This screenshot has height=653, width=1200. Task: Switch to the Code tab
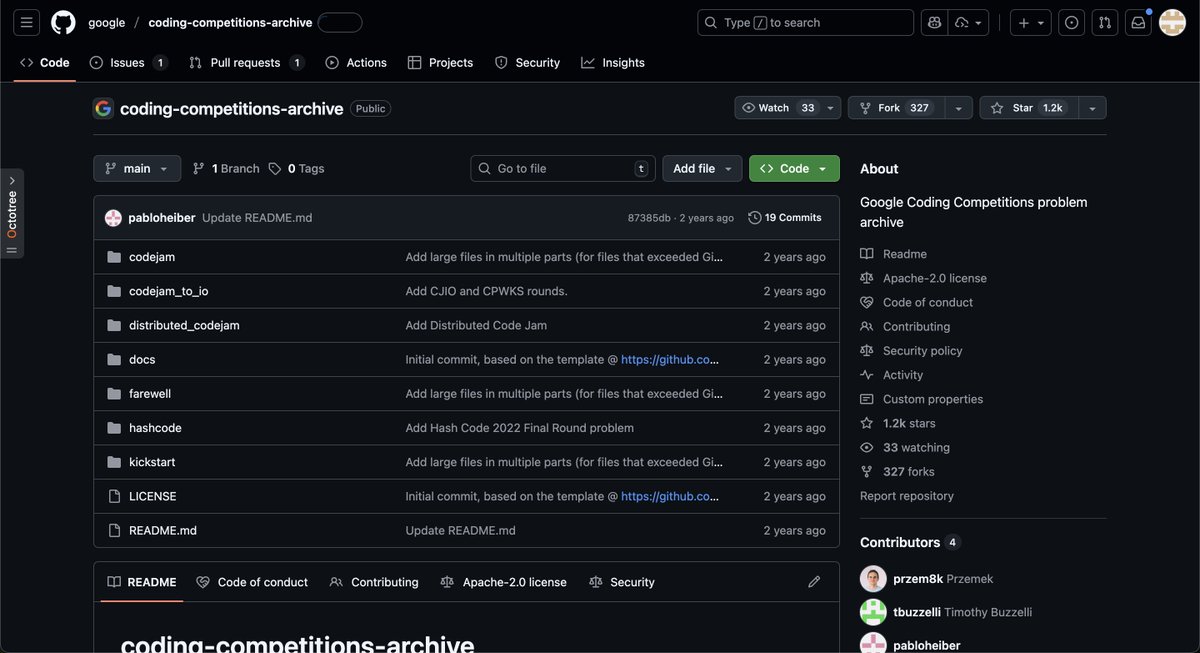[x=45, y=63]
